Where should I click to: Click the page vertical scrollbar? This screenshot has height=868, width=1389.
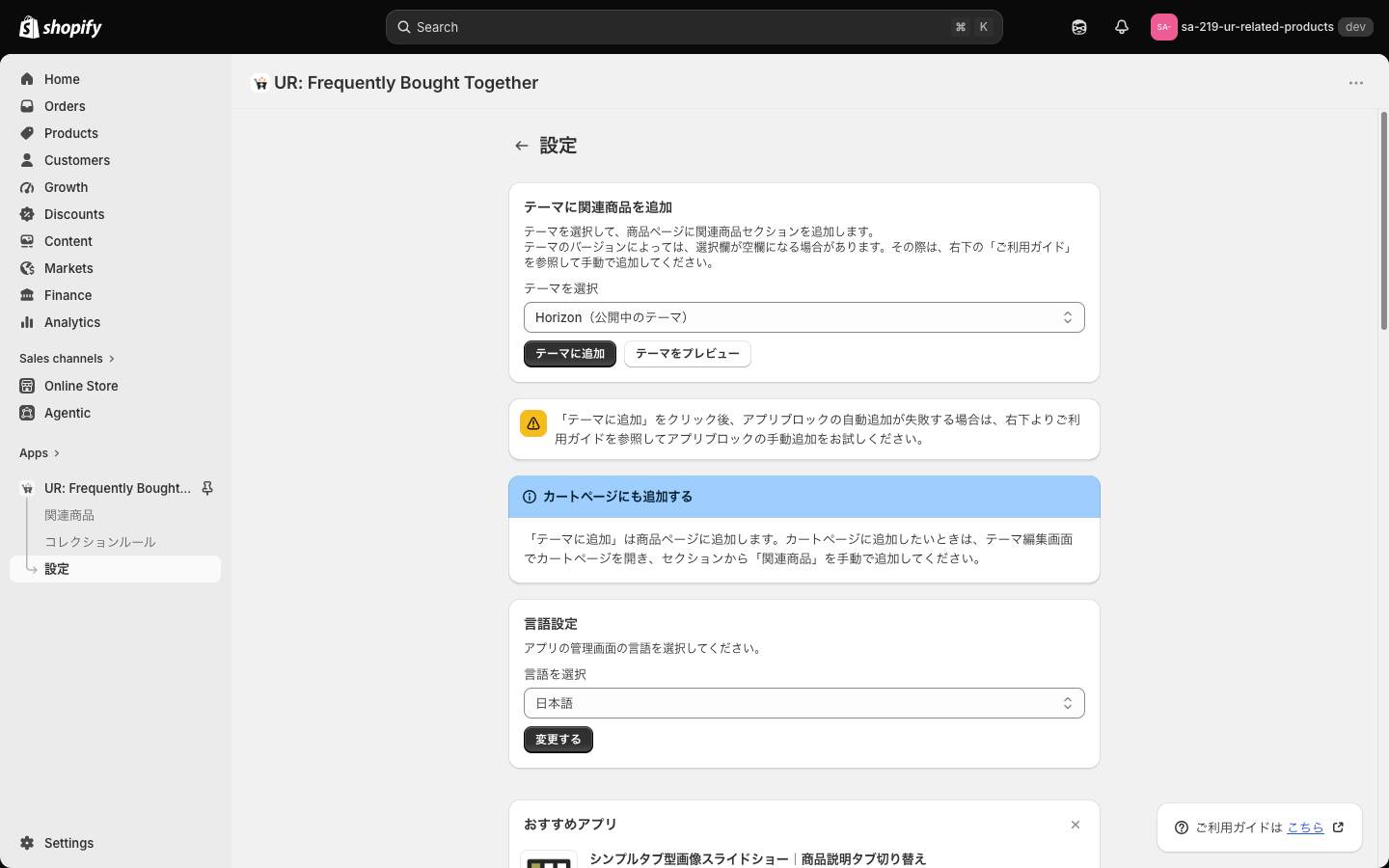pos(1383,222)
